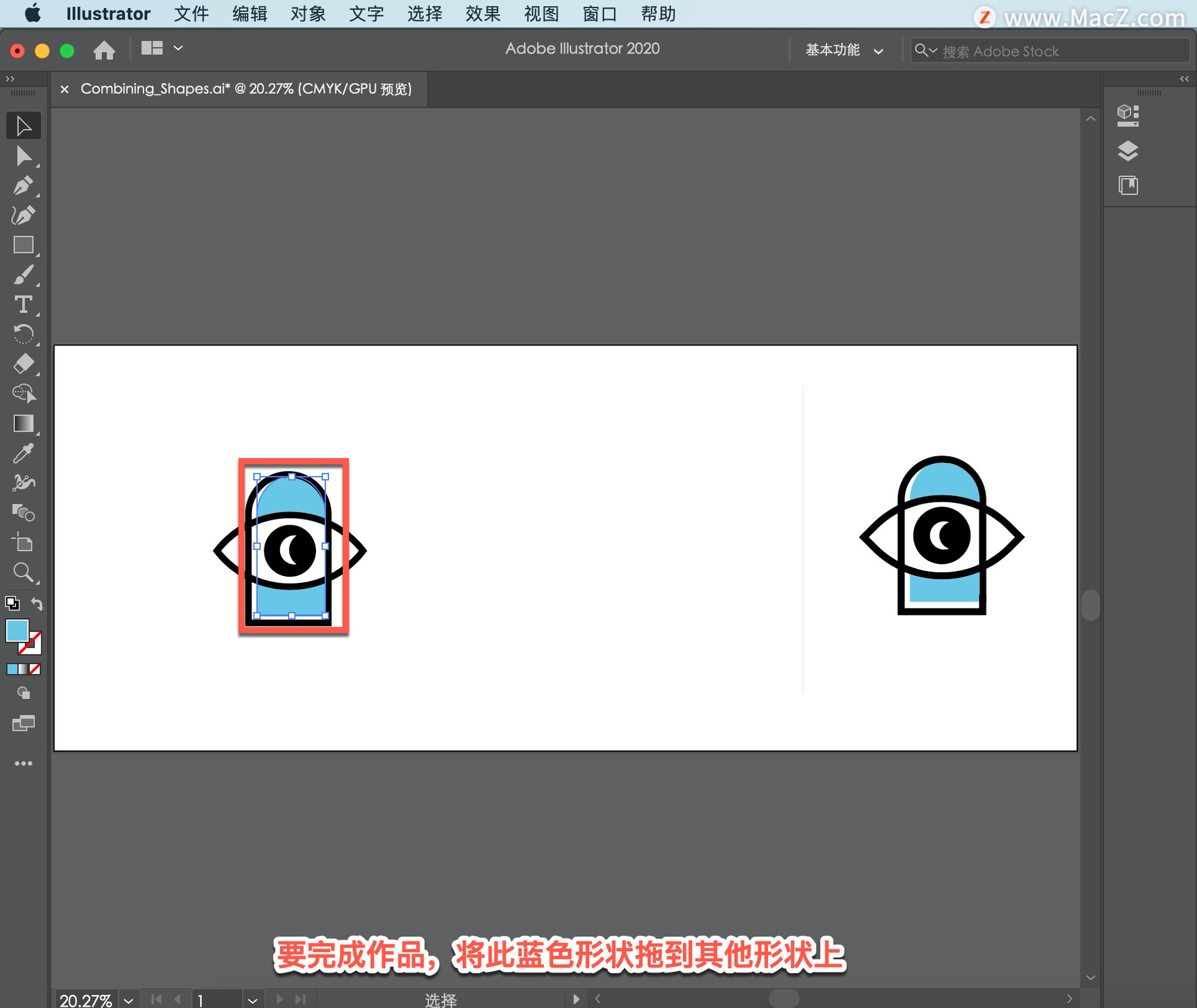Set default fill and stroke
Viewport: 1197px width, 1008px height.
tap(12, 603)
